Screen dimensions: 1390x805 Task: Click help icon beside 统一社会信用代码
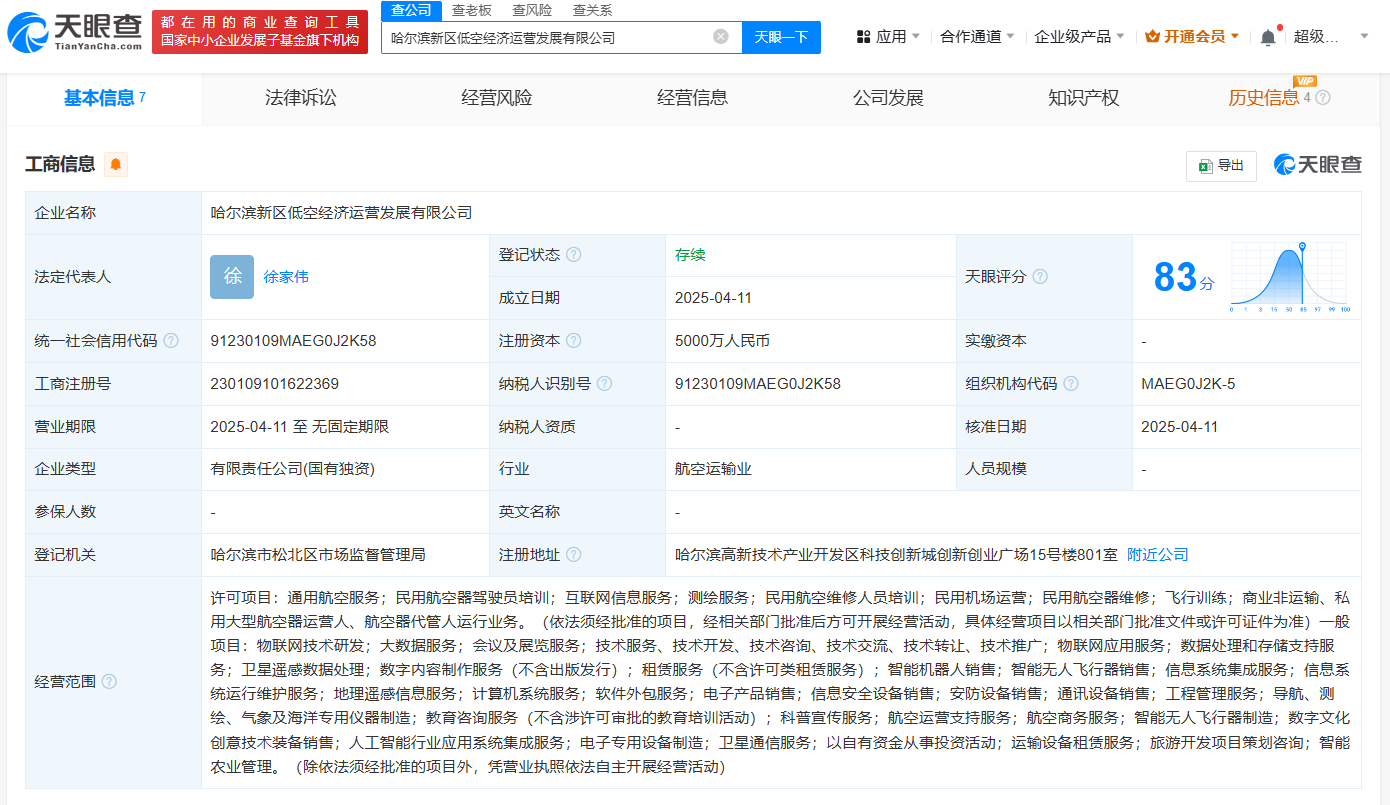[x=171, y=341]
